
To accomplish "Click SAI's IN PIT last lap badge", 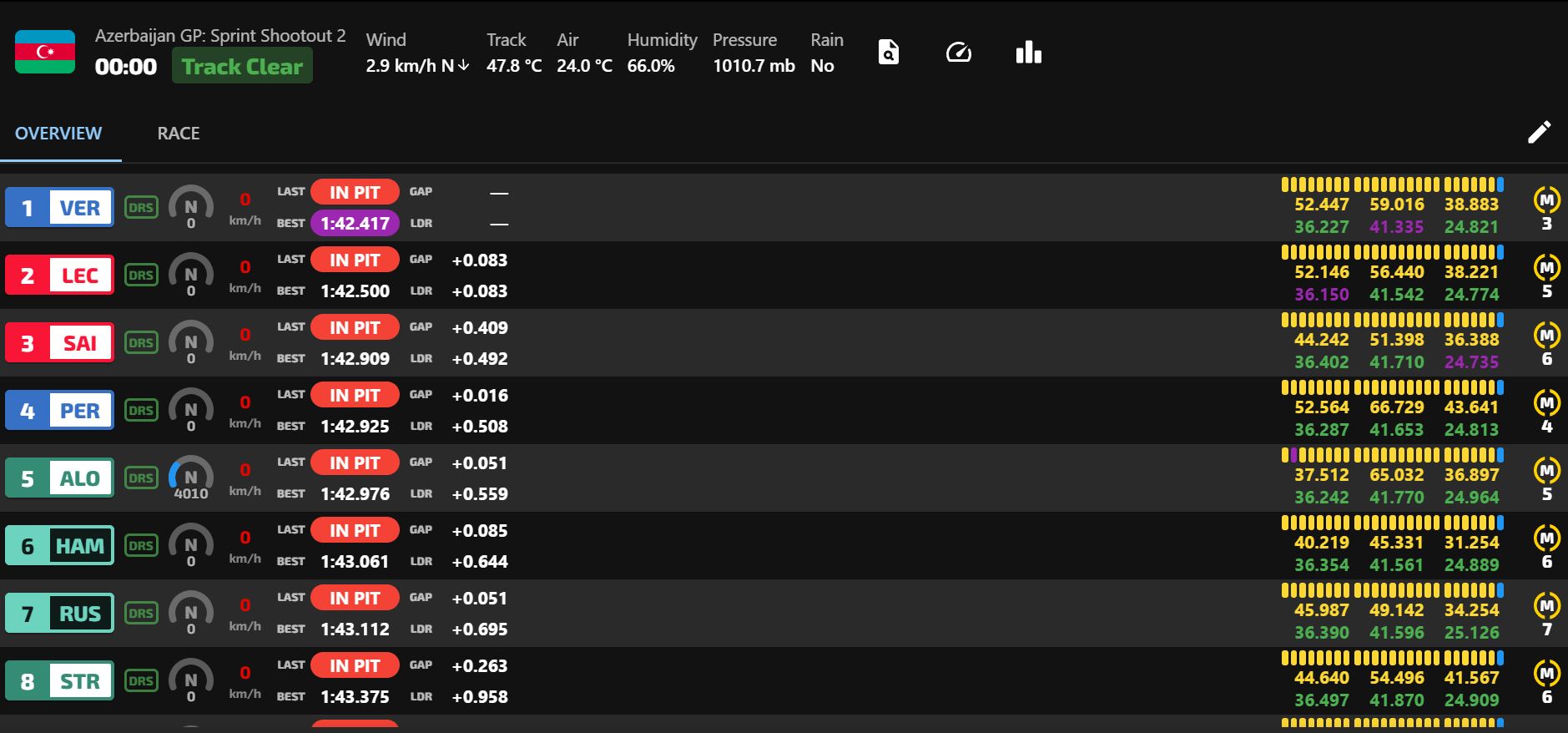I will [x=355, y=327].
